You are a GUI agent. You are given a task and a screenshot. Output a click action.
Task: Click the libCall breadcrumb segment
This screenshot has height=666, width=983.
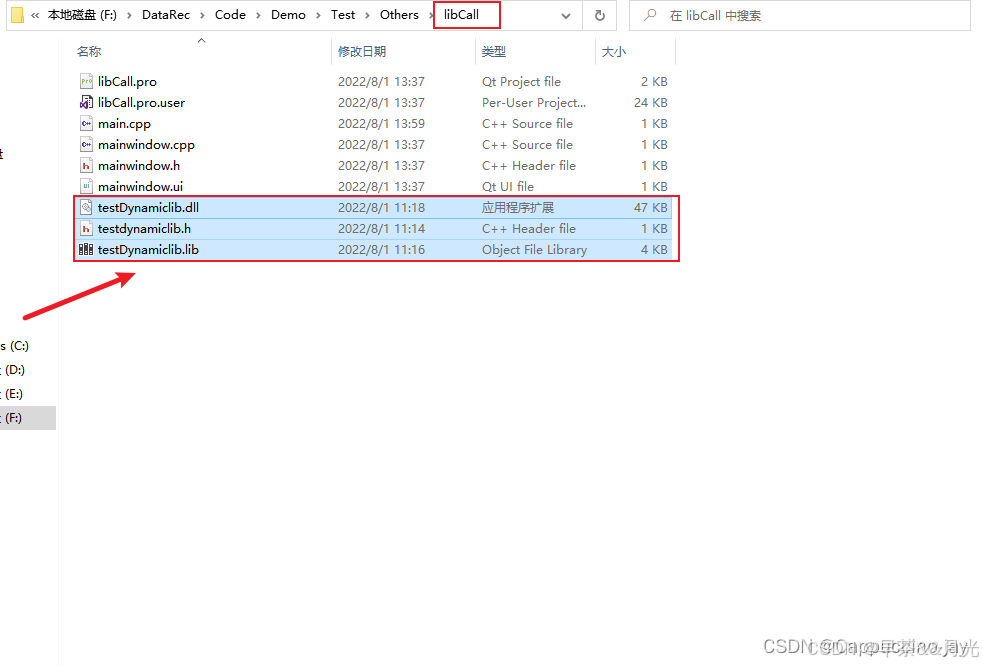pyautogui.click(x=461, y=15)
